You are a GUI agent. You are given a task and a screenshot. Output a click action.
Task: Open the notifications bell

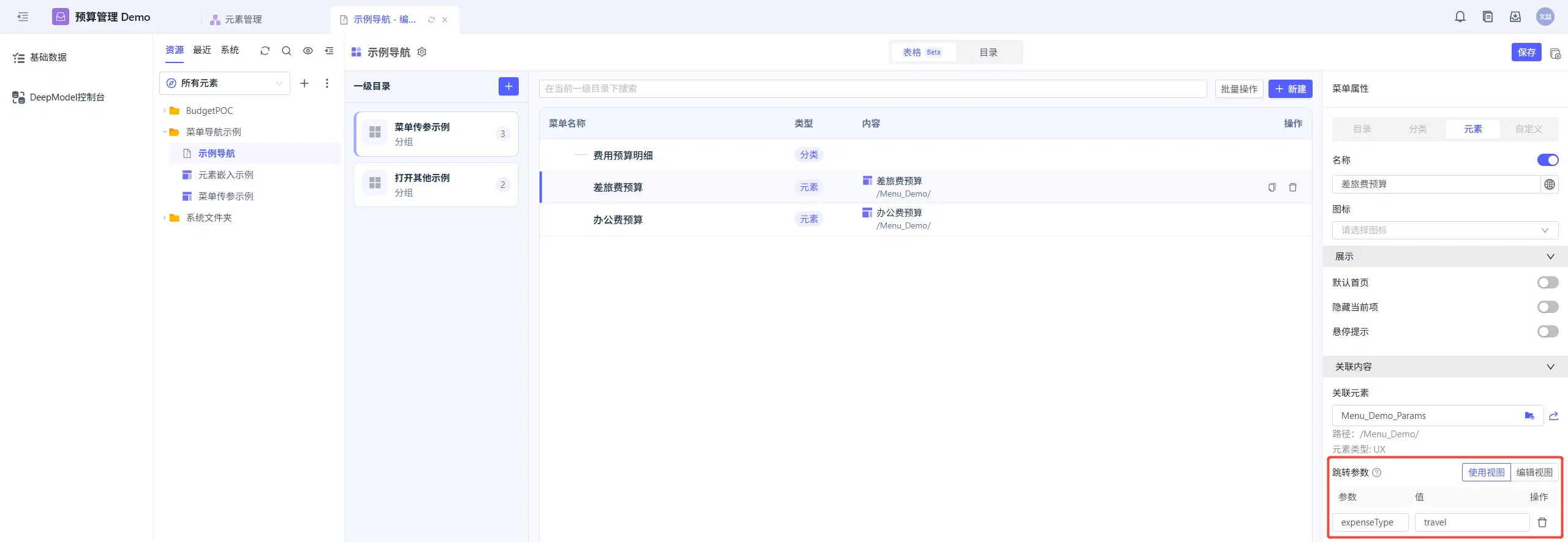click(1460, 17)
